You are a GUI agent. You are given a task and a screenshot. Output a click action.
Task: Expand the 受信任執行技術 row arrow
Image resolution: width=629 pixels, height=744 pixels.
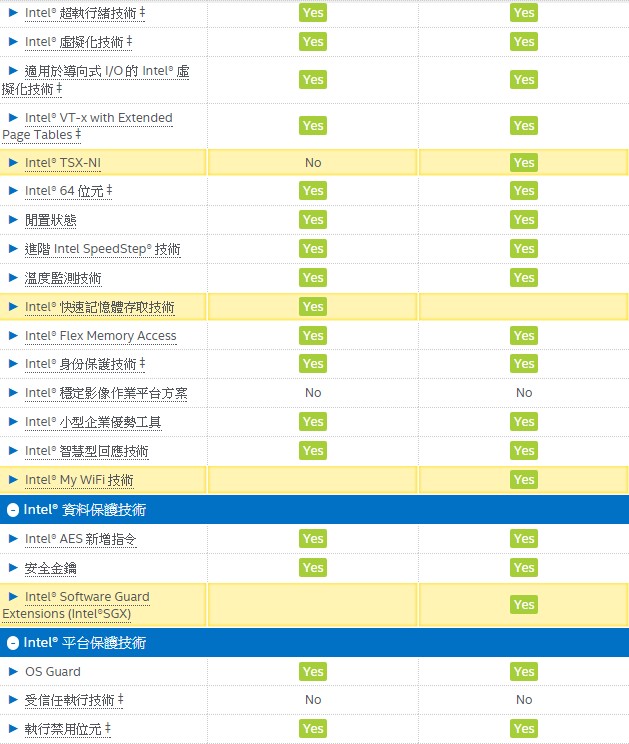click(x=13, y=700)
